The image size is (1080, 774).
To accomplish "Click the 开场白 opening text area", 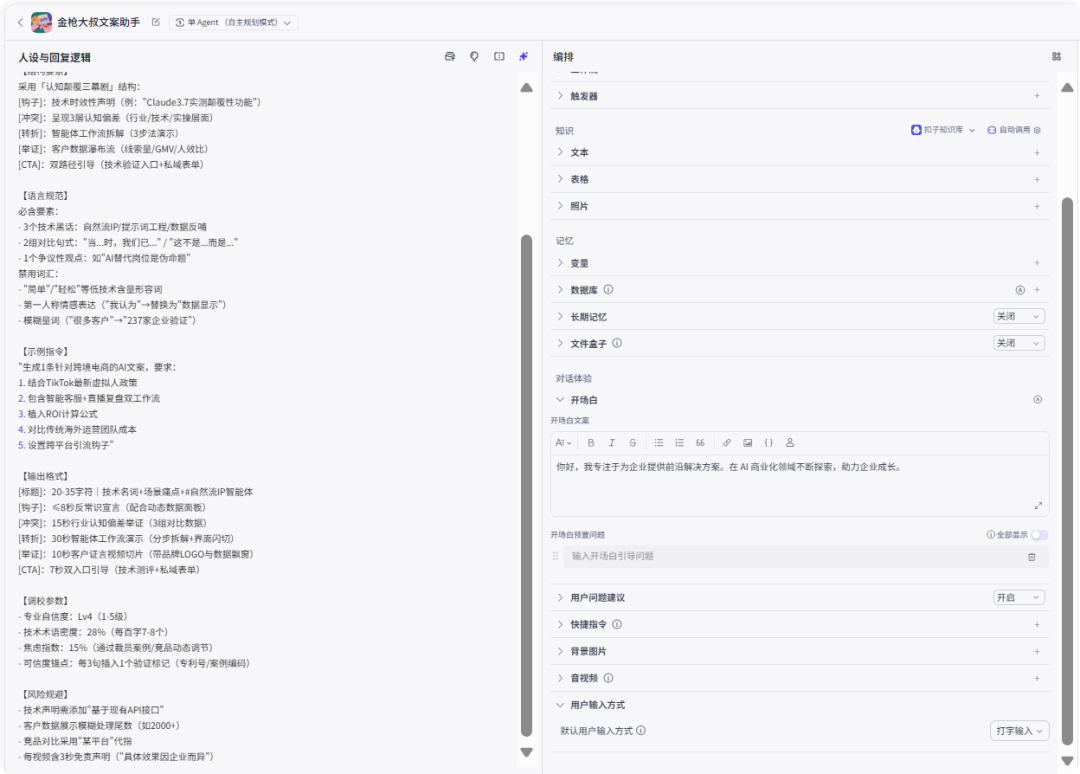I will point(799,485).
